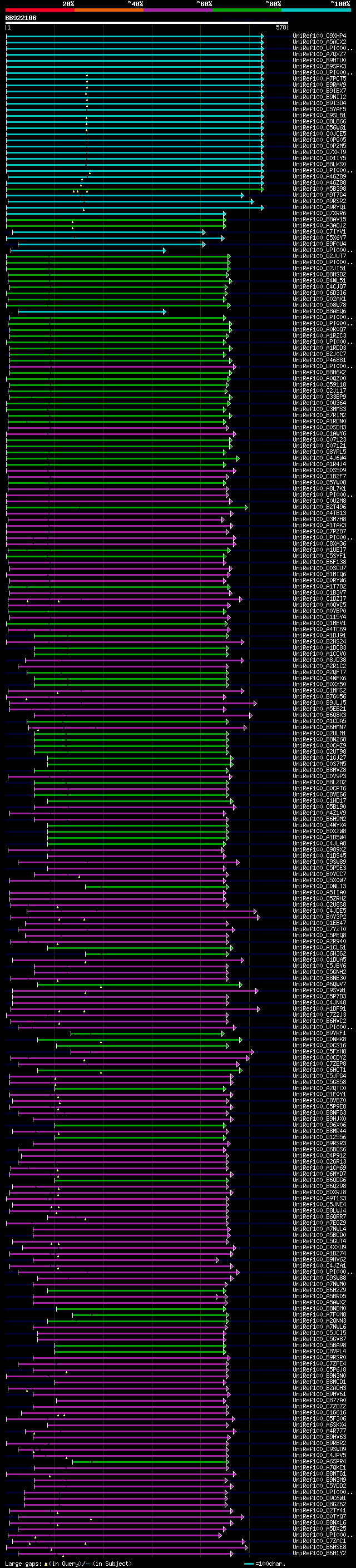Select the UniRef100_B9F0U4 label
The height and width of the screenshot is (1568, 356).
319,244
